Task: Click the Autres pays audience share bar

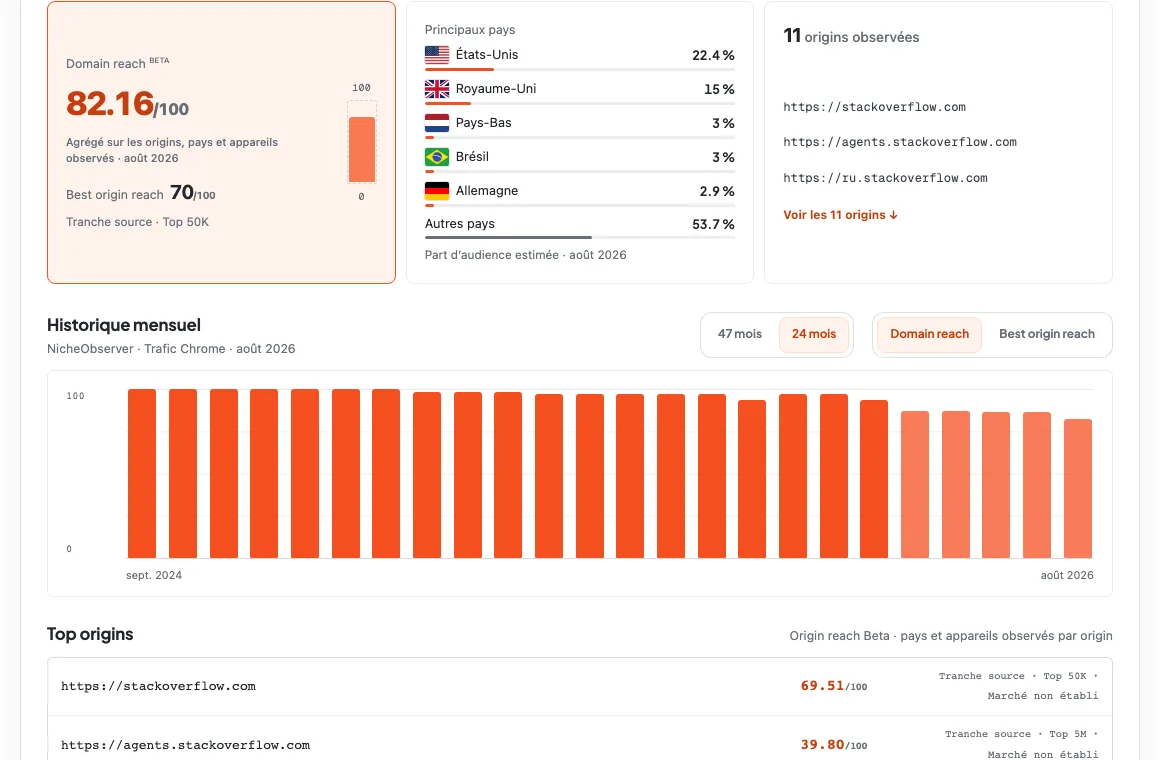Action: tap(580, 238)
